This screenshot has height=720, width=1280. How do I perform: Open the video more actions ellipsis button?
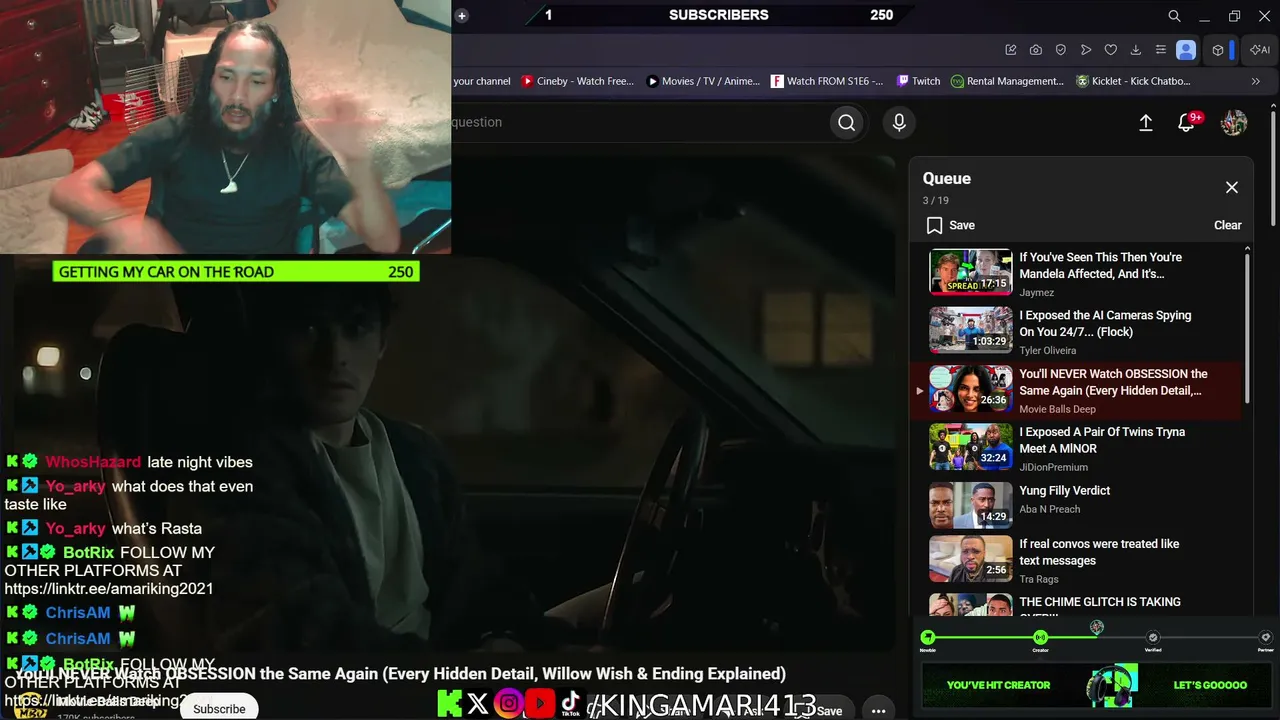click(x=878, y=710)
